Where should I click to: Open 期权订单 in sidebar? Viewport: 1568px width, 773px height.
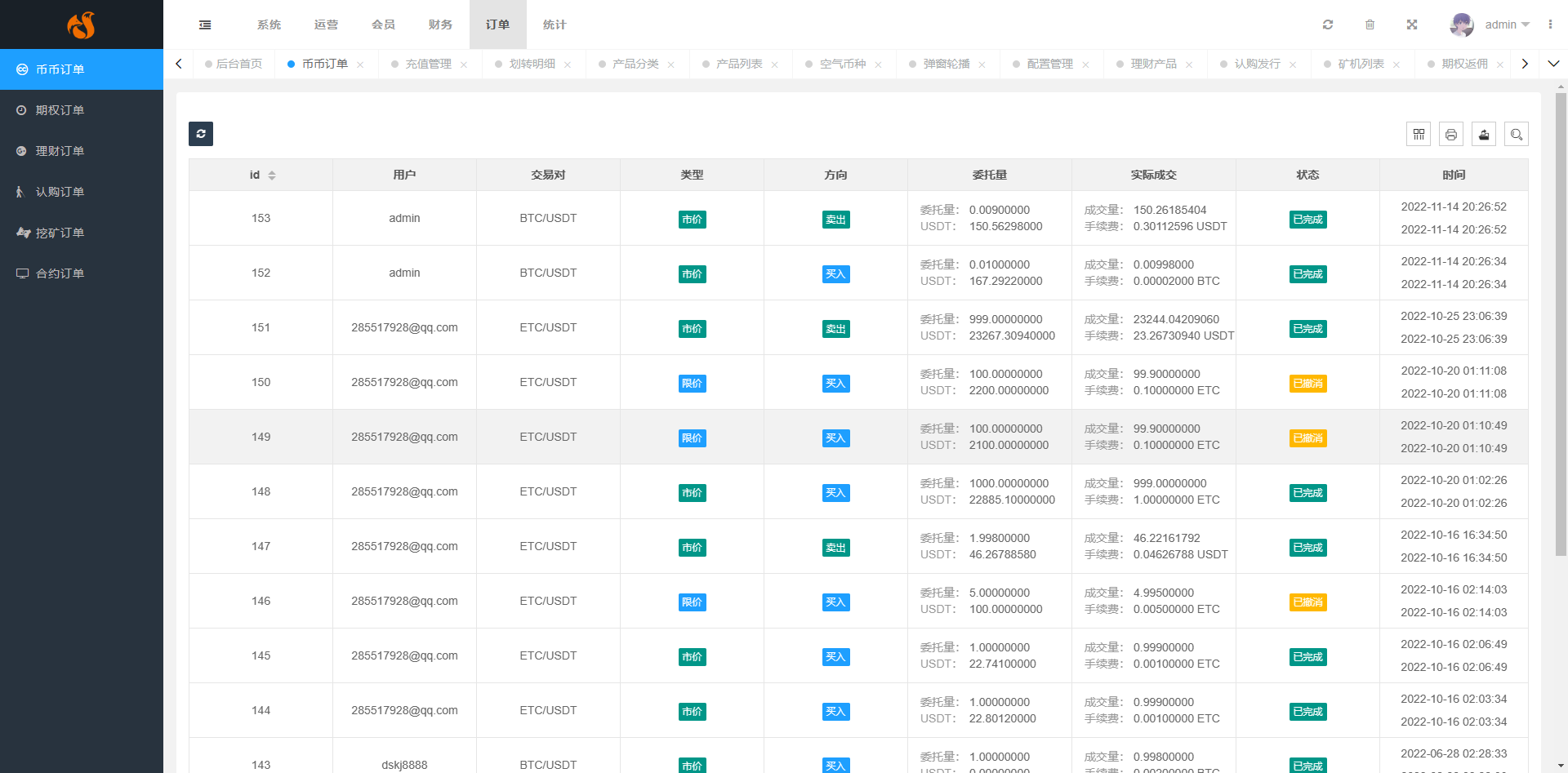(82, 110)
